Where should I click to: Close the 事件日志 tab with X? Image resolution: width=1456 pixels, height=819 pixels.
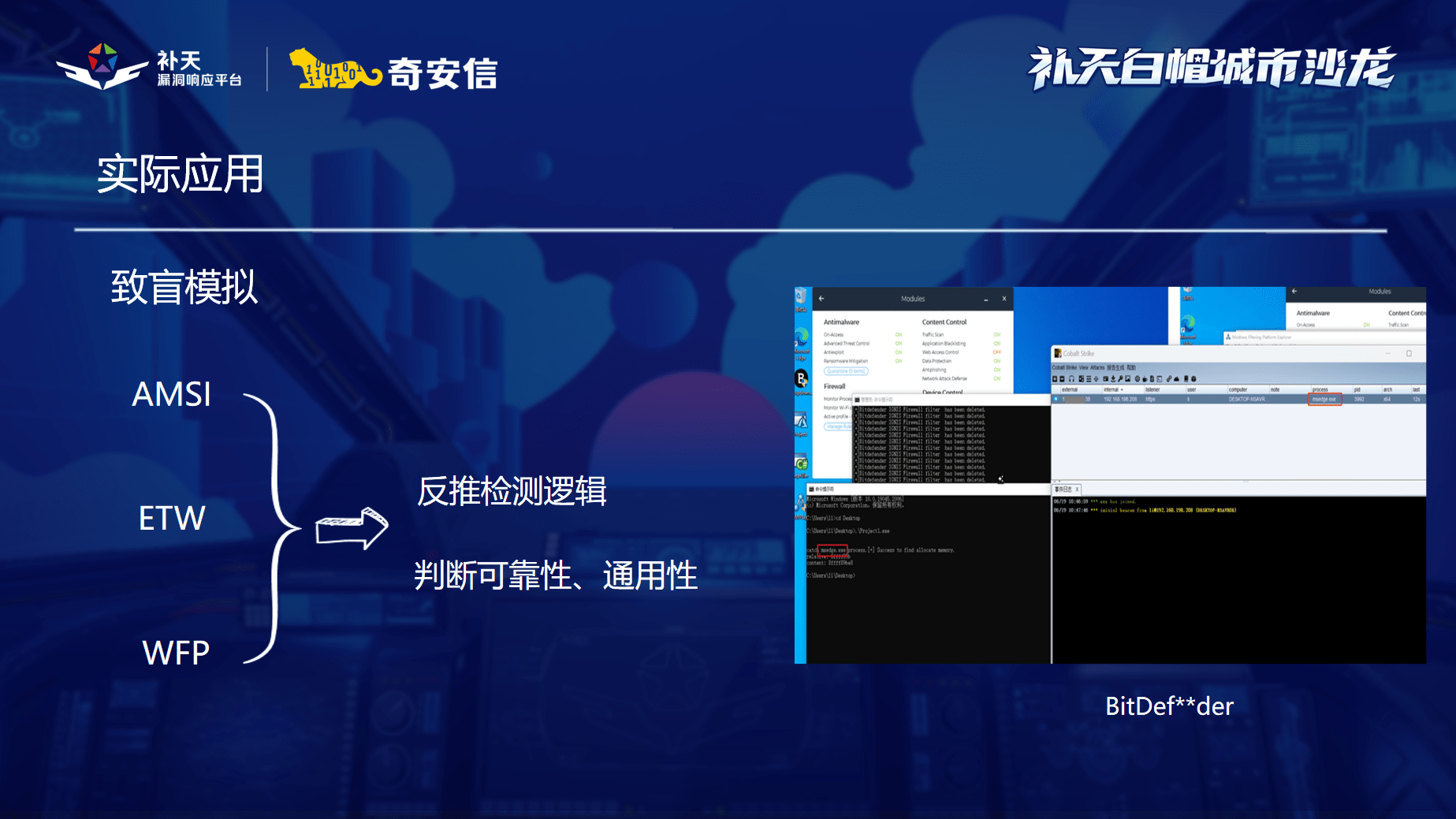click(x=1077, y=490)
